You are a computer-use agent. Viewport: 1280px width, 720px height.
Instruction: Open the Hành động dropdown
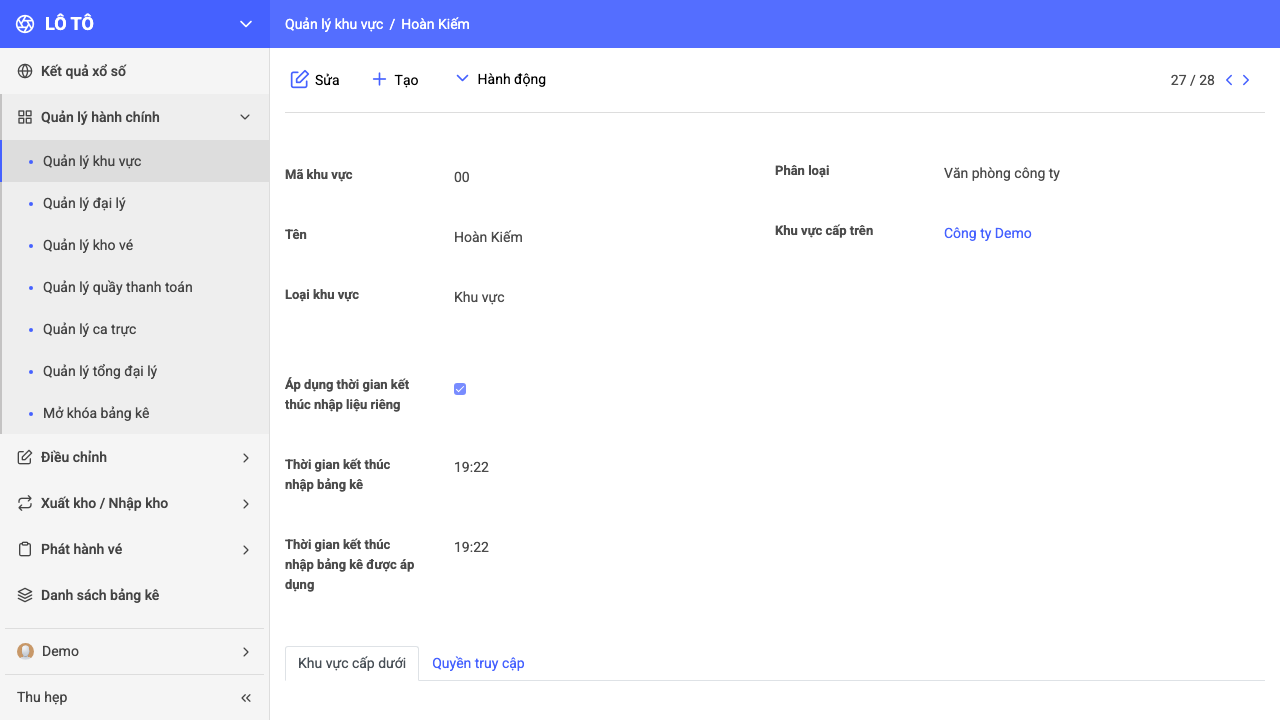(x=500, y=79)
